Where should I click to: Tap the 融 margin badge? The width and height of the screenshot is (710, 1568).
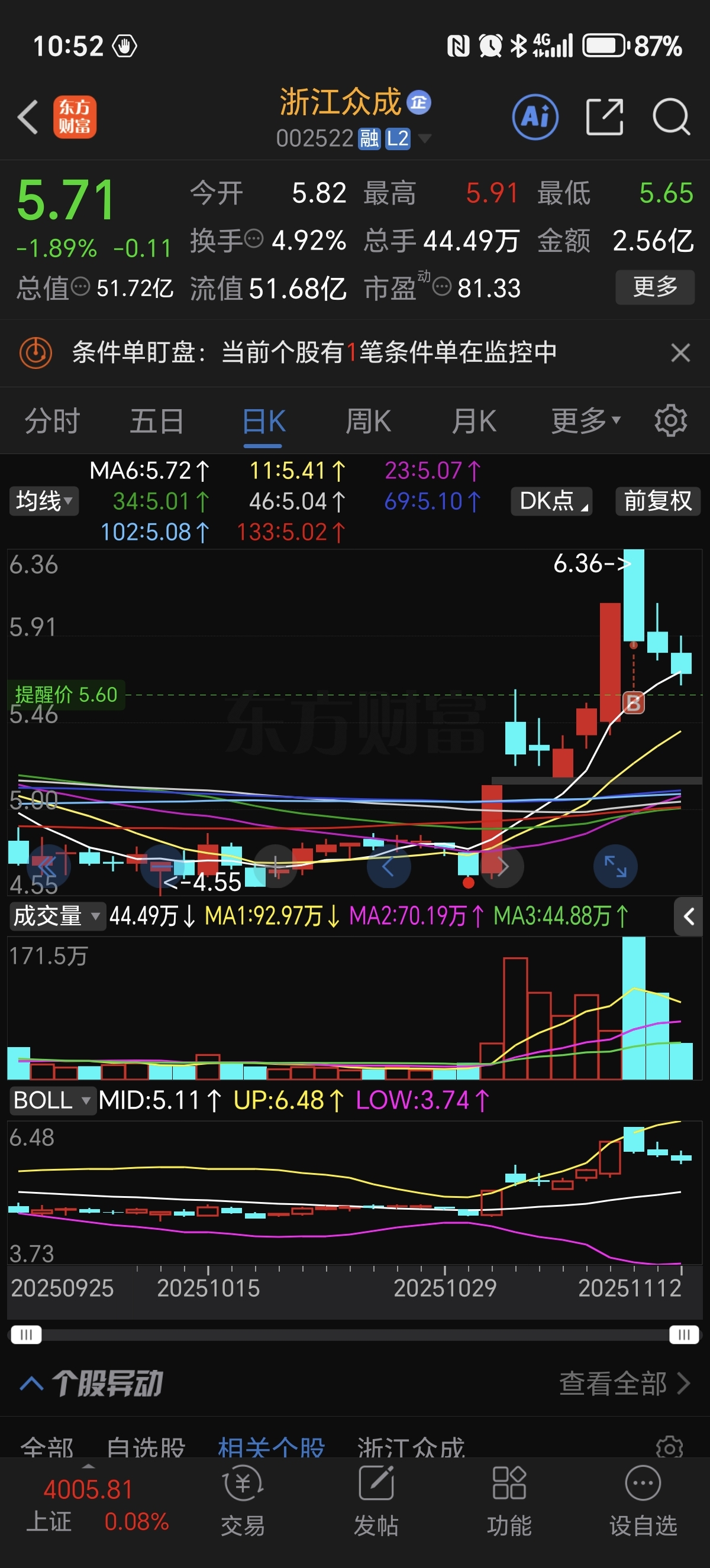[369, 139]
